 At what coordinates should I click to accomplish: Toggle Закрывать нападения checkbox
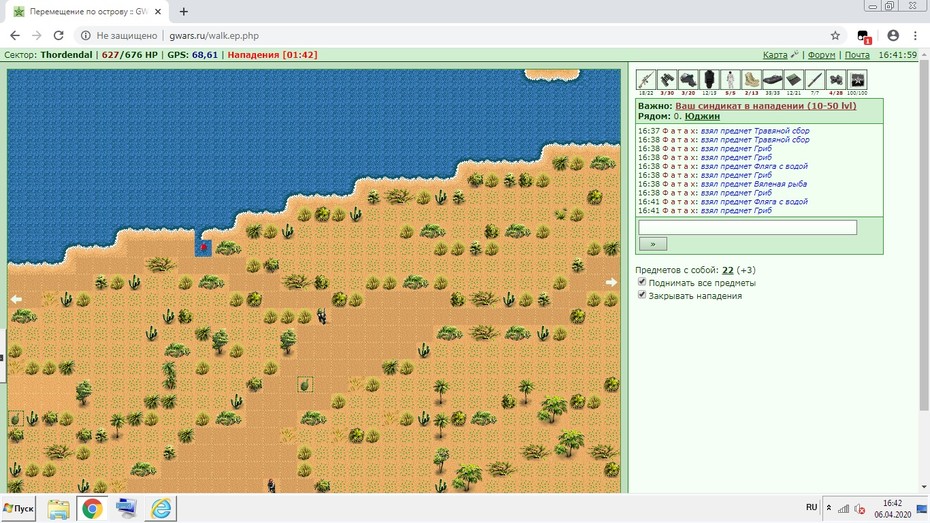(x=642, y=295)
